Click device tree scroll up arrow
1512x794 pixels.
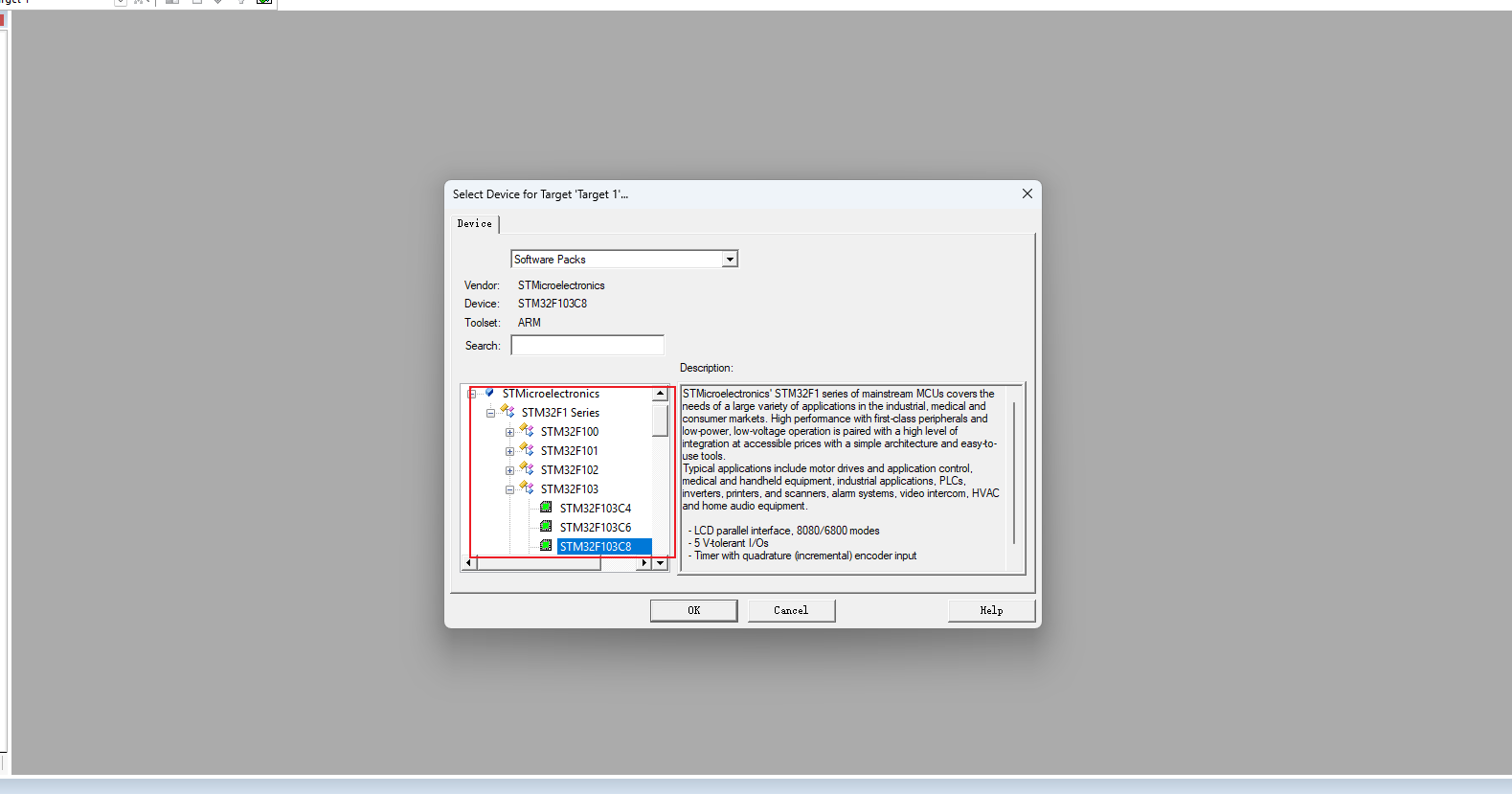[x=660, y=394]
